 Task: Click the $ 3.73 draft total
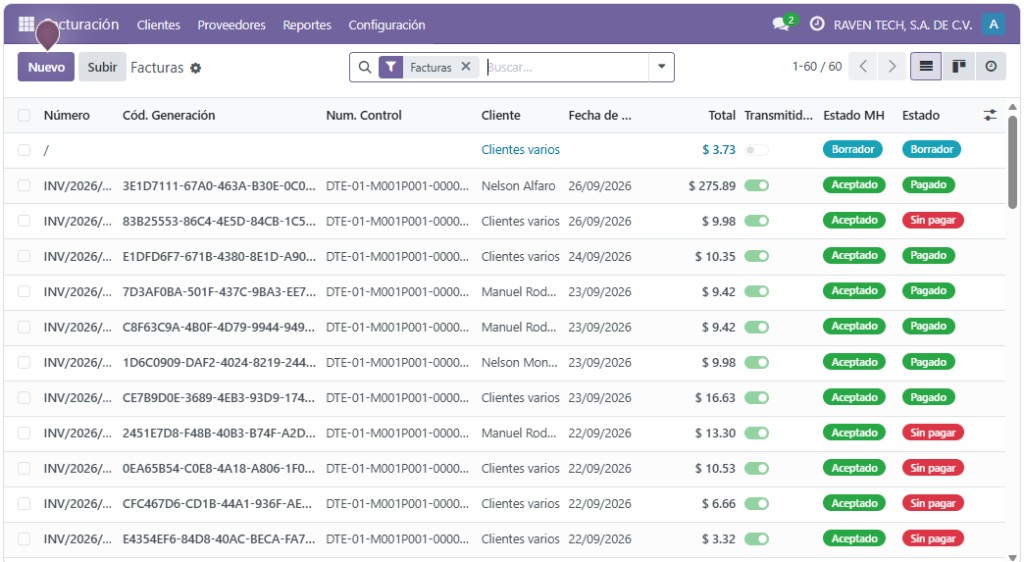click(718, 149)
